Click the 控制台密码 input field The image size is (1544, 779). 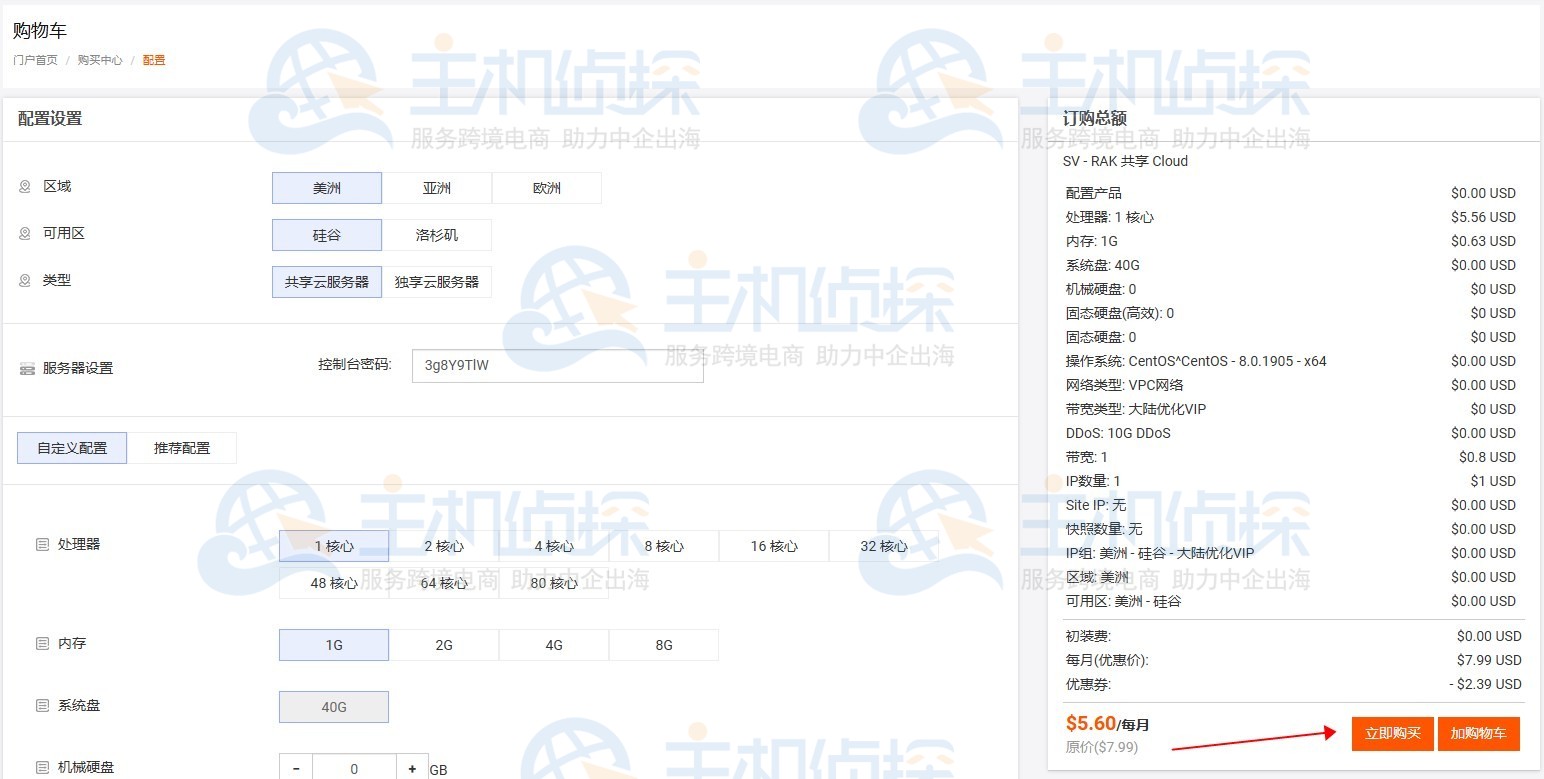click(557, 365)
